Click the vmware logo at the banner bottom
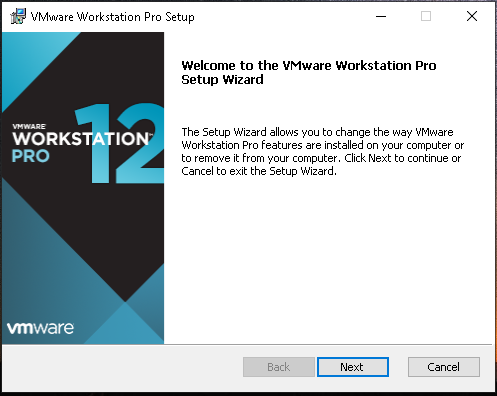The width and height of the screenshot is (497, 396). click(x=40, y=328)
